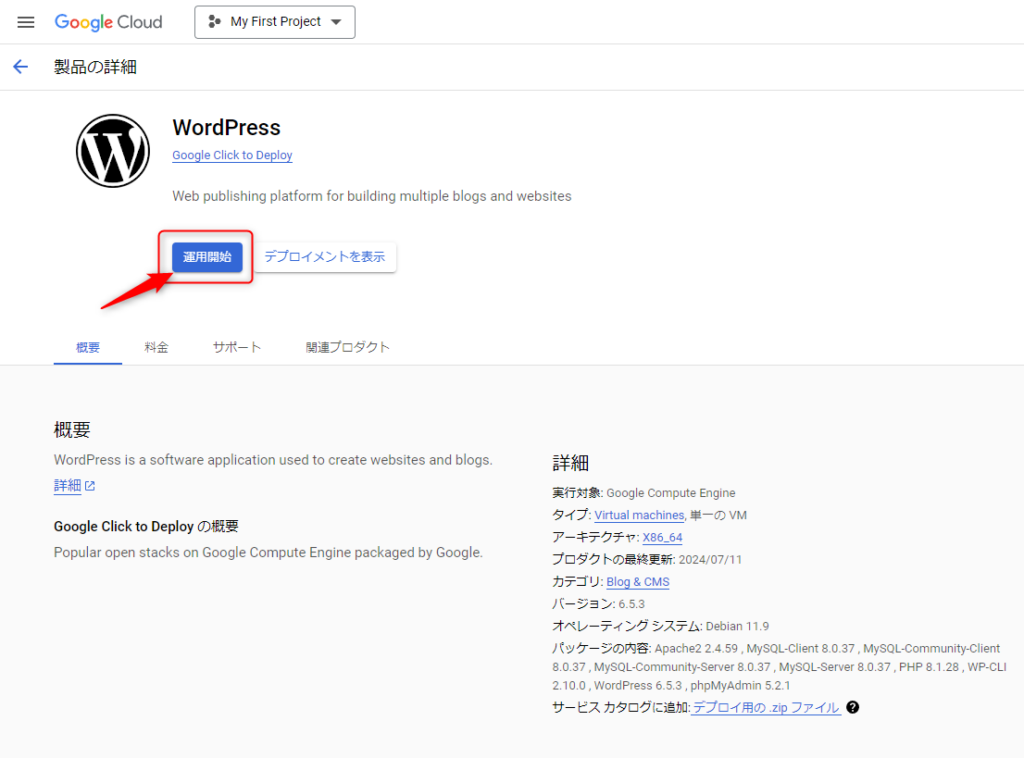This screenshot has width=1024, height=758.
Task: Switch to the 料金 tab
Action: point(156,347)
